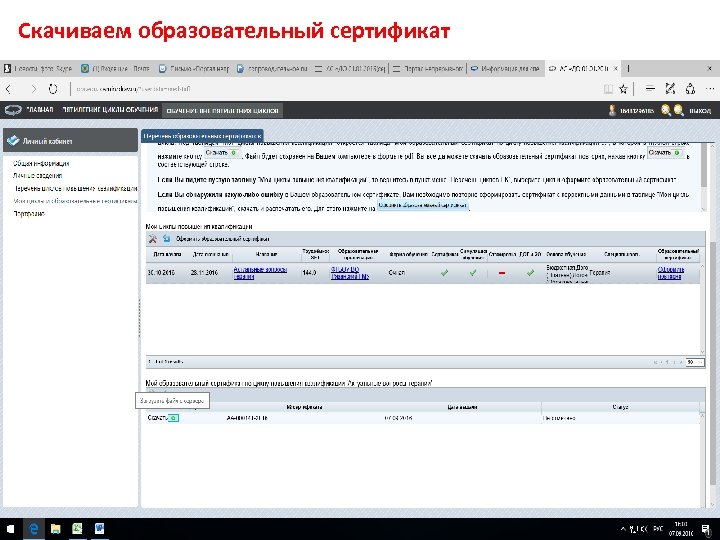Open the page size dropdown showing 50
Image resolution: width=720 pixels, height=540 pixels.
(x=695, y=362)
